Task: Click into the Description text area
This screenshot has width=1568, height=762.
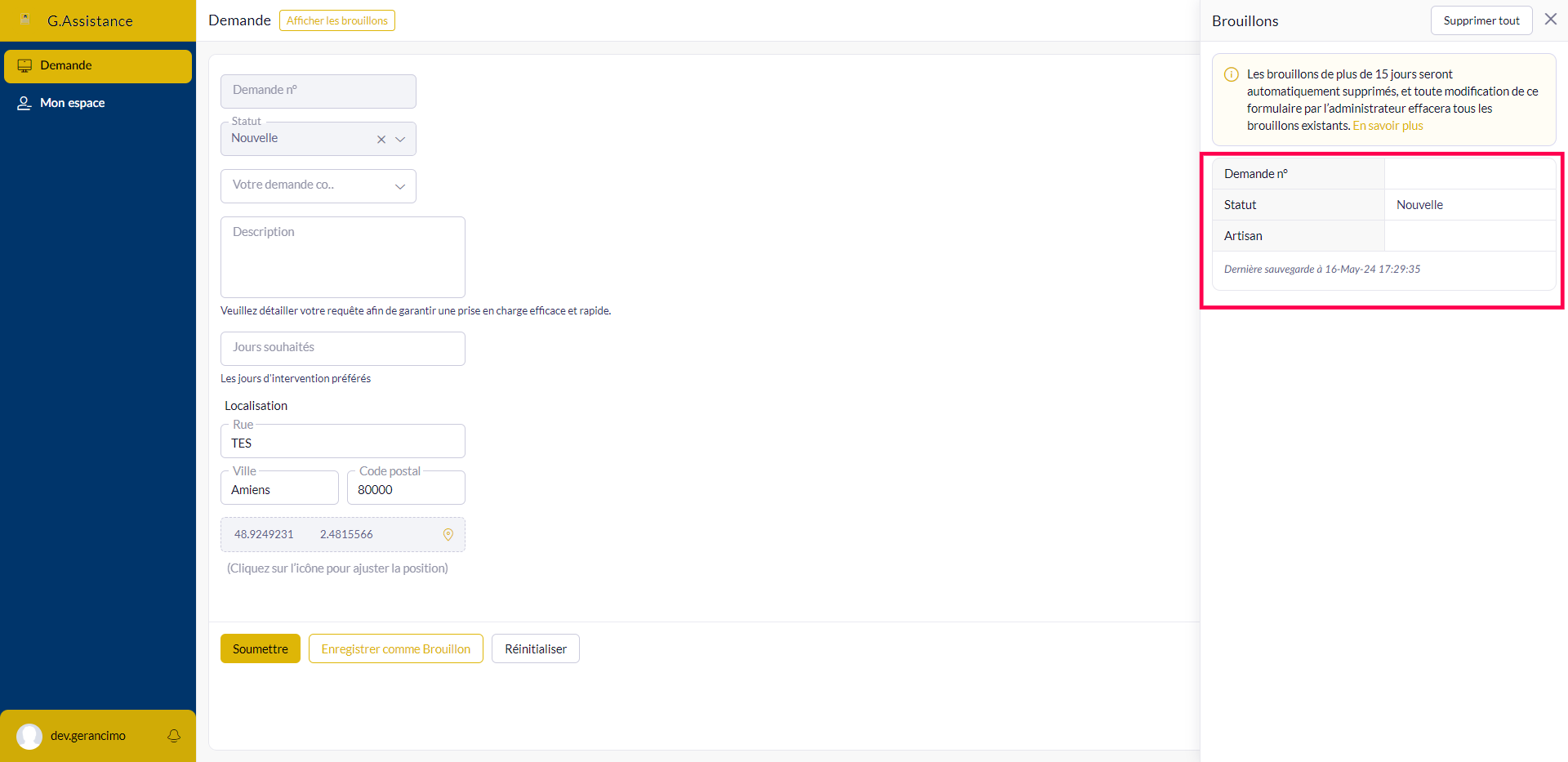Action: 343,257
